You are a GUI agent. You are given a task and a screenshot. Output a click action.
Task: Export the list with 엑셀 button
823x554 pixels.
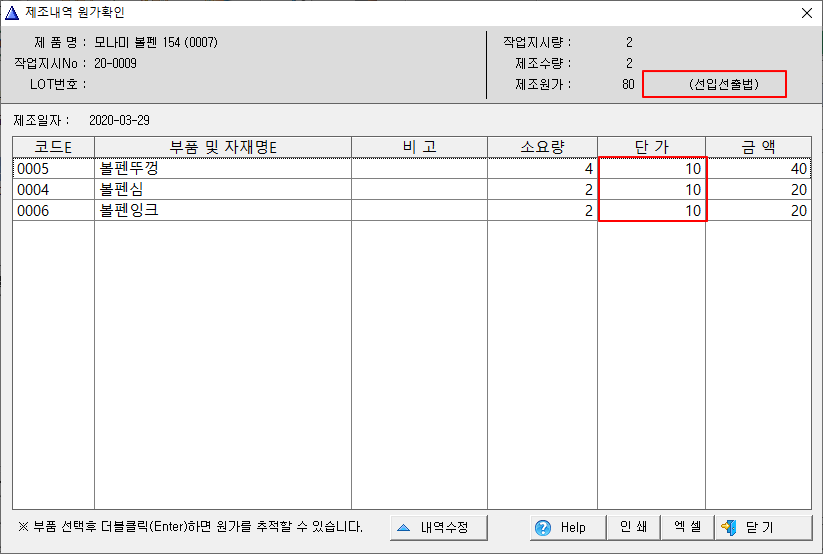pos(688,527)
